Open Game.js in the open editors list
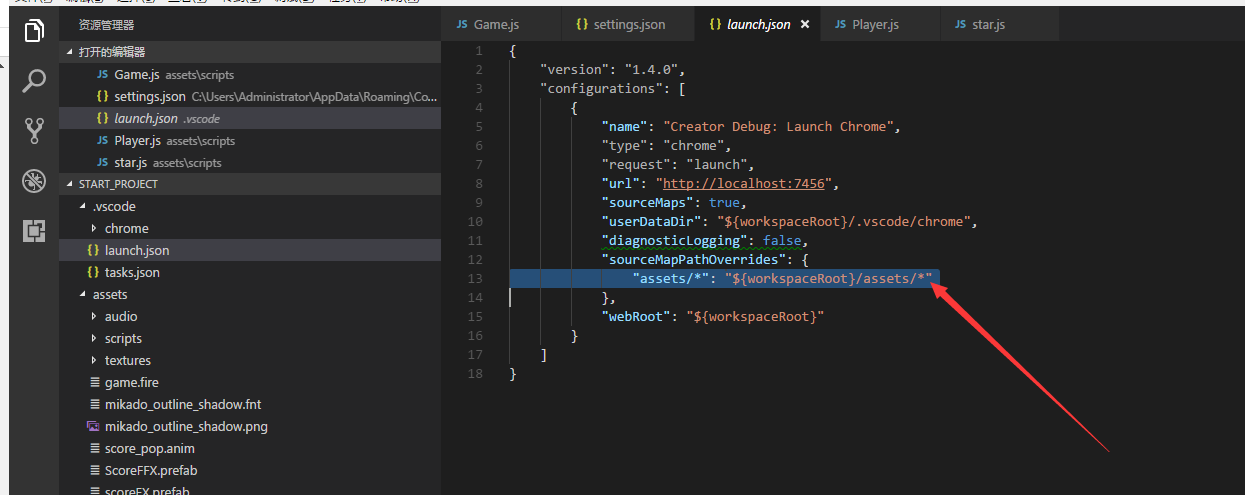 249,74
